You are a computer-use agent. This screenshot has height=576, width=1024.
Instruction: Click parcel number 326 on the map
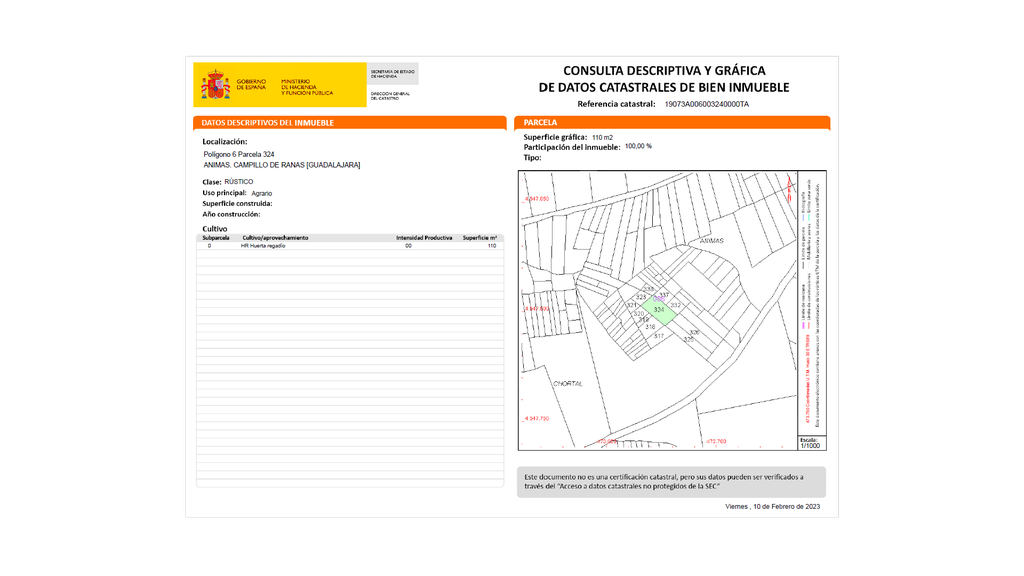(694, 332)
